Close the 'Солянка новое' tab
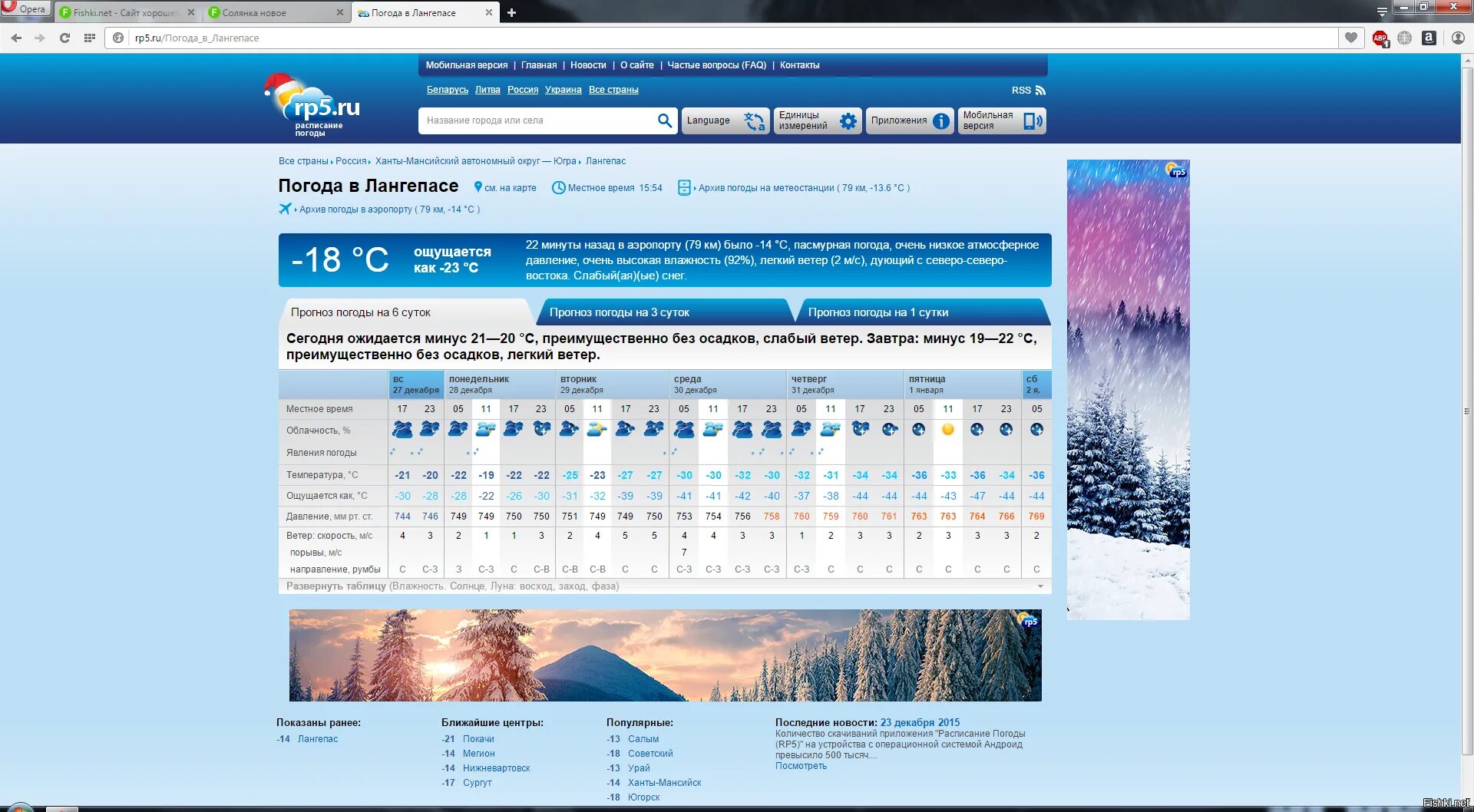The image size is (1474, 812). point(340,12)
